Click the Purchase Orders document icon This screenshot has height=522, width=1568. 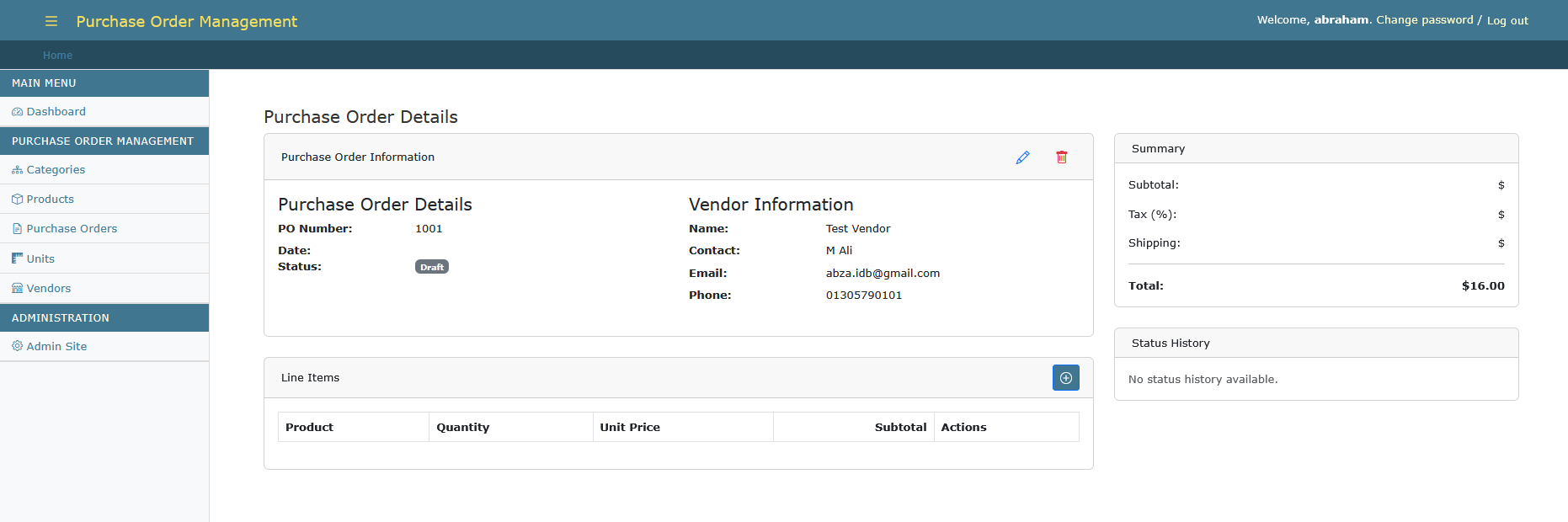pyautogui.click(x=17, y=229)
